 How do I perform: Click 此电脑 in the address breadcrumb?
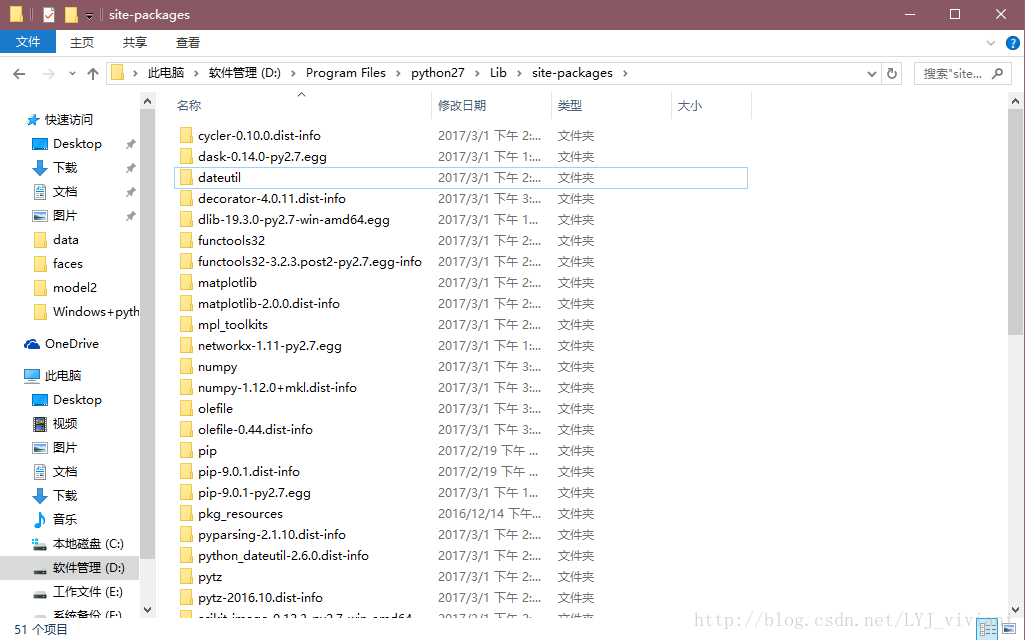[x=165, y=73]
